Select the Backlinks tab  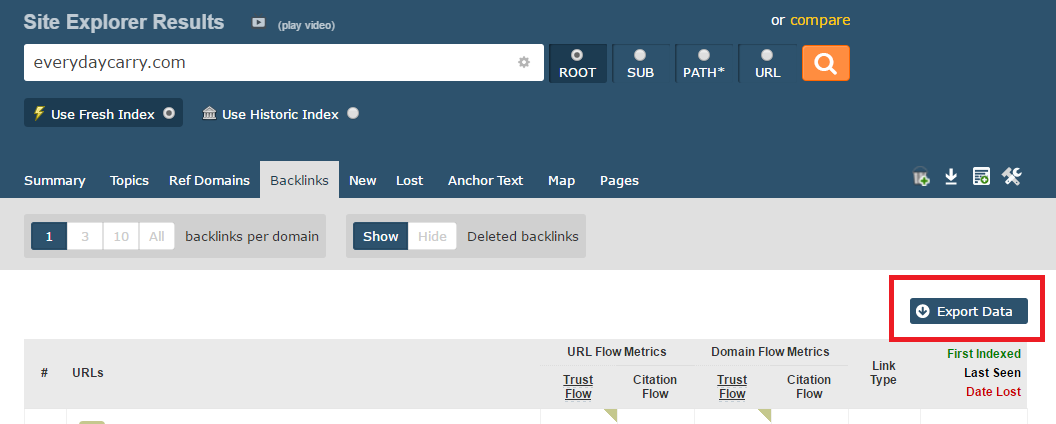click(300, 180)
